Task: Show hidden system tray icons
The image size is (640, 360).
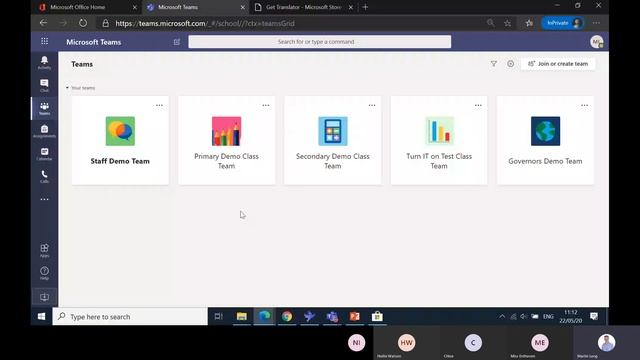Action: tap(502, 316)
